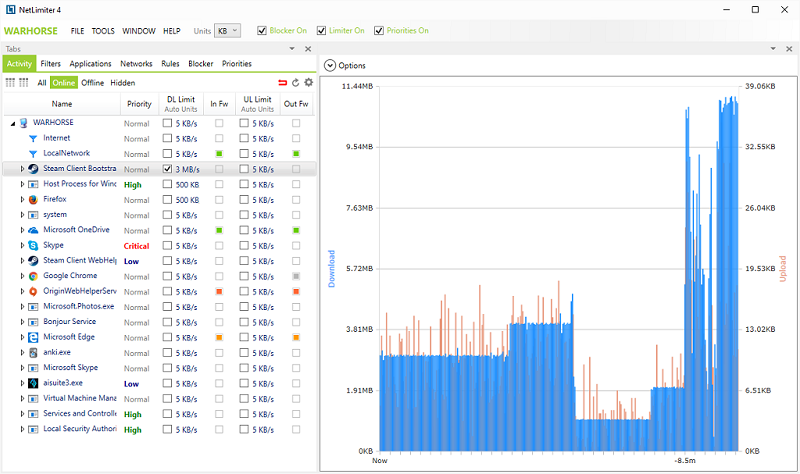Click the refresh icon beside the gear

coord(295,82)
